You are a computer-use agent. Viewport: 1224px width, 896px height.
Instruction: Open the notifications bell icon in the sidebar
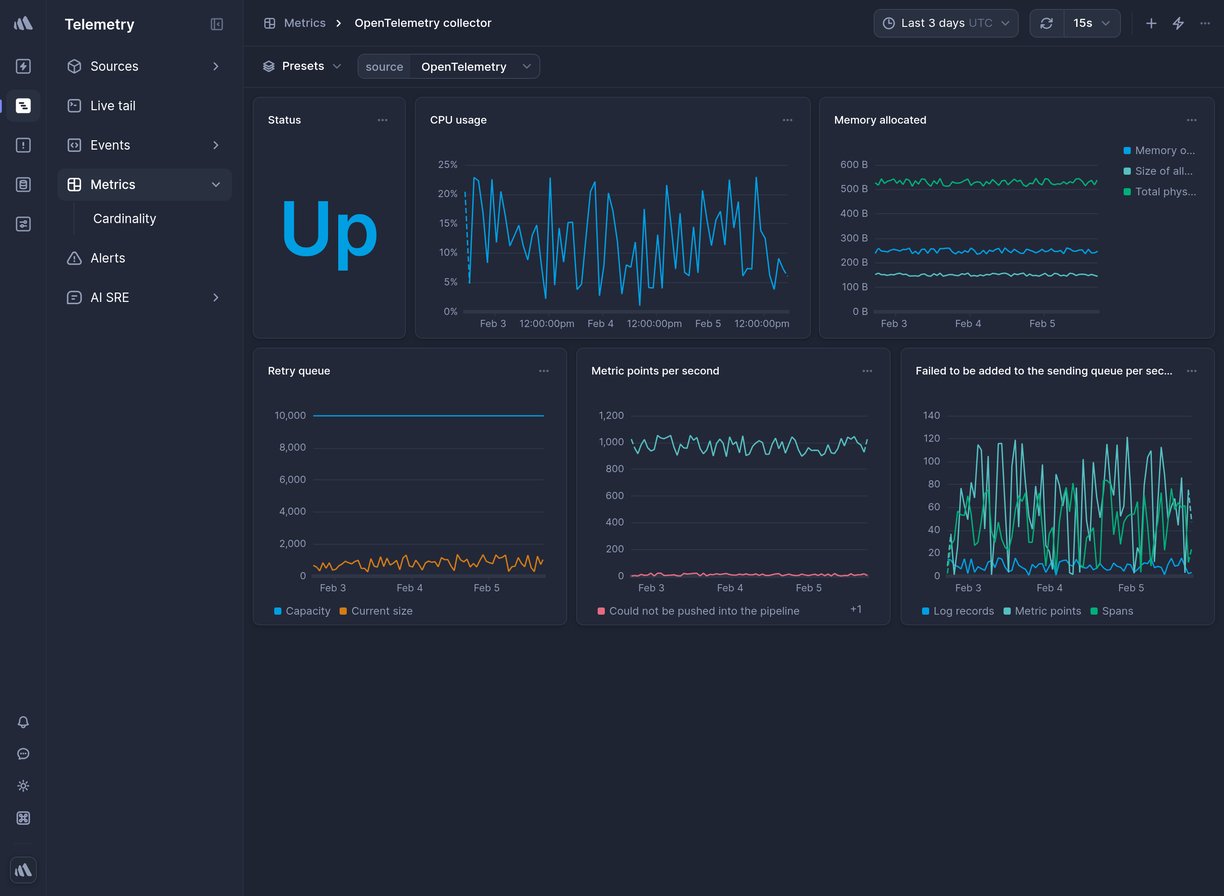[x=23, y=722]
